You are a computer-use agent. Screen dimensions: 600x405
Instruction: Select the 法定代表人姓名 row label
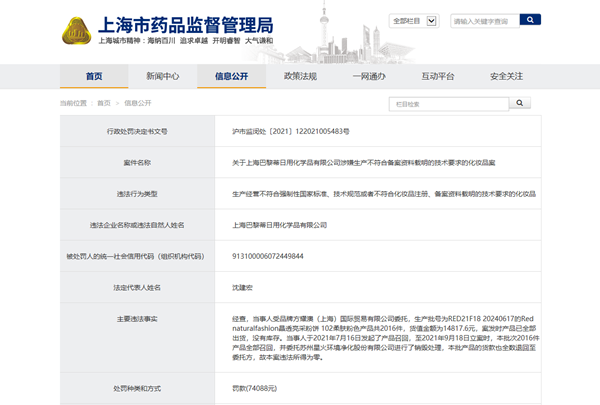(x=137, y=287)
